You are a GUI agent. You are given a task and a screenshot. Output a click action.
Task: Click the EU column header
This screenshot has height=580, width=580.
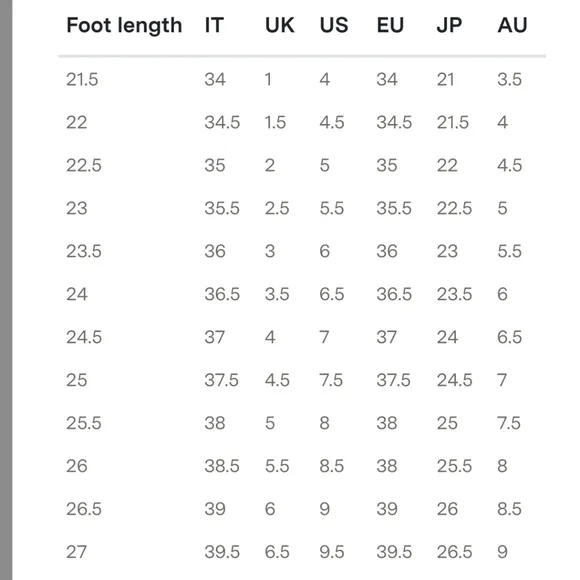[x=390, y=25]
